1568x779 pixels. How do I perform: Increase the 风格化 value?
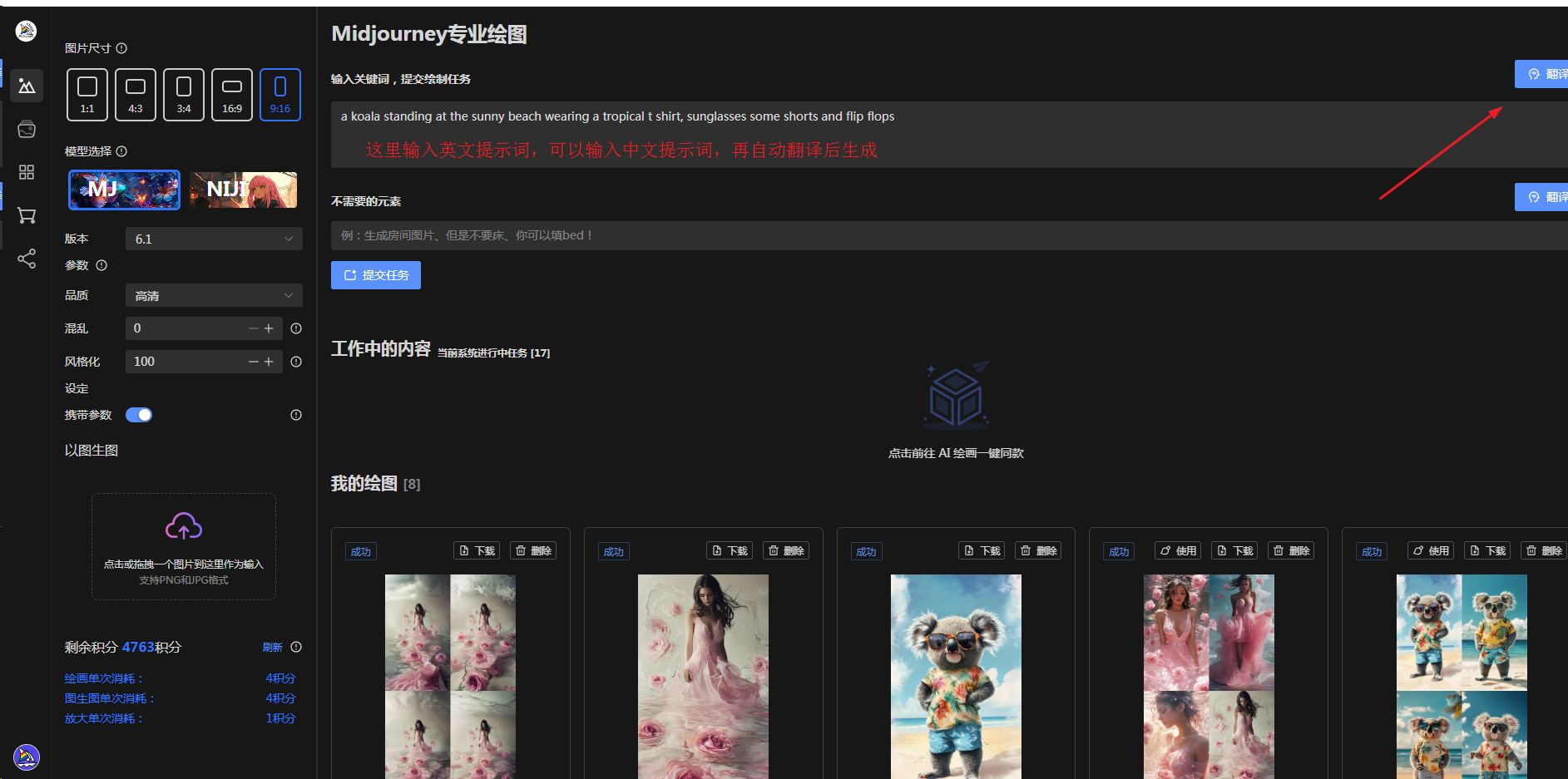click(x=269, y=362)
